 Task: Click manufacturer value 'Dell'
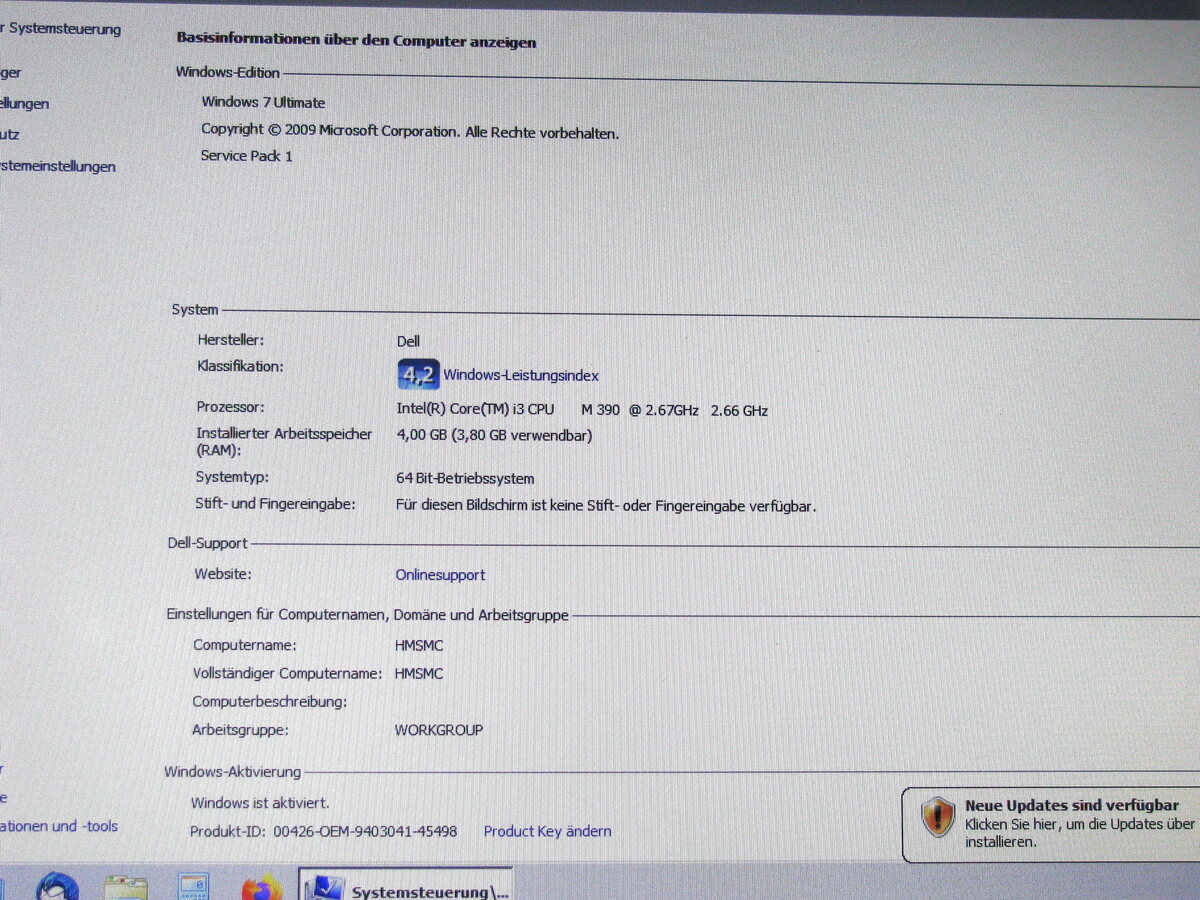(408, 341)
